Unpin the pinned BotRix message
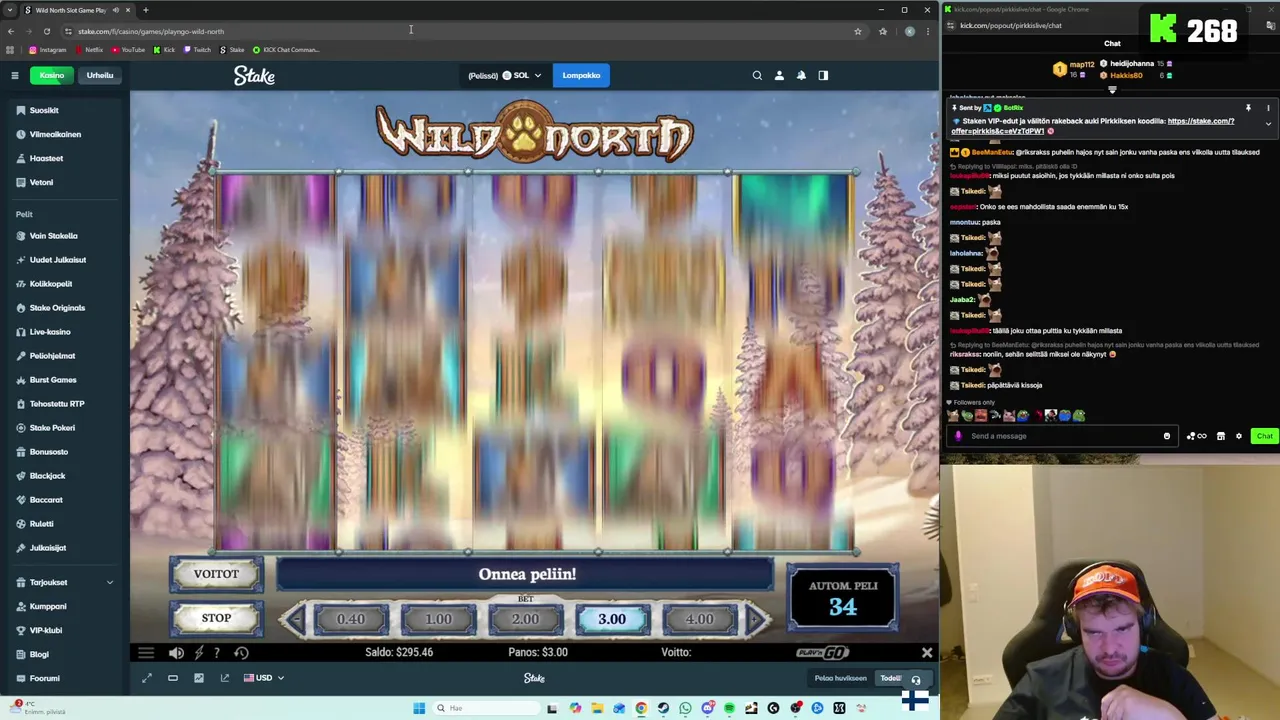Viewport: 1280px width, 720px height. [x=1248, y=108]
